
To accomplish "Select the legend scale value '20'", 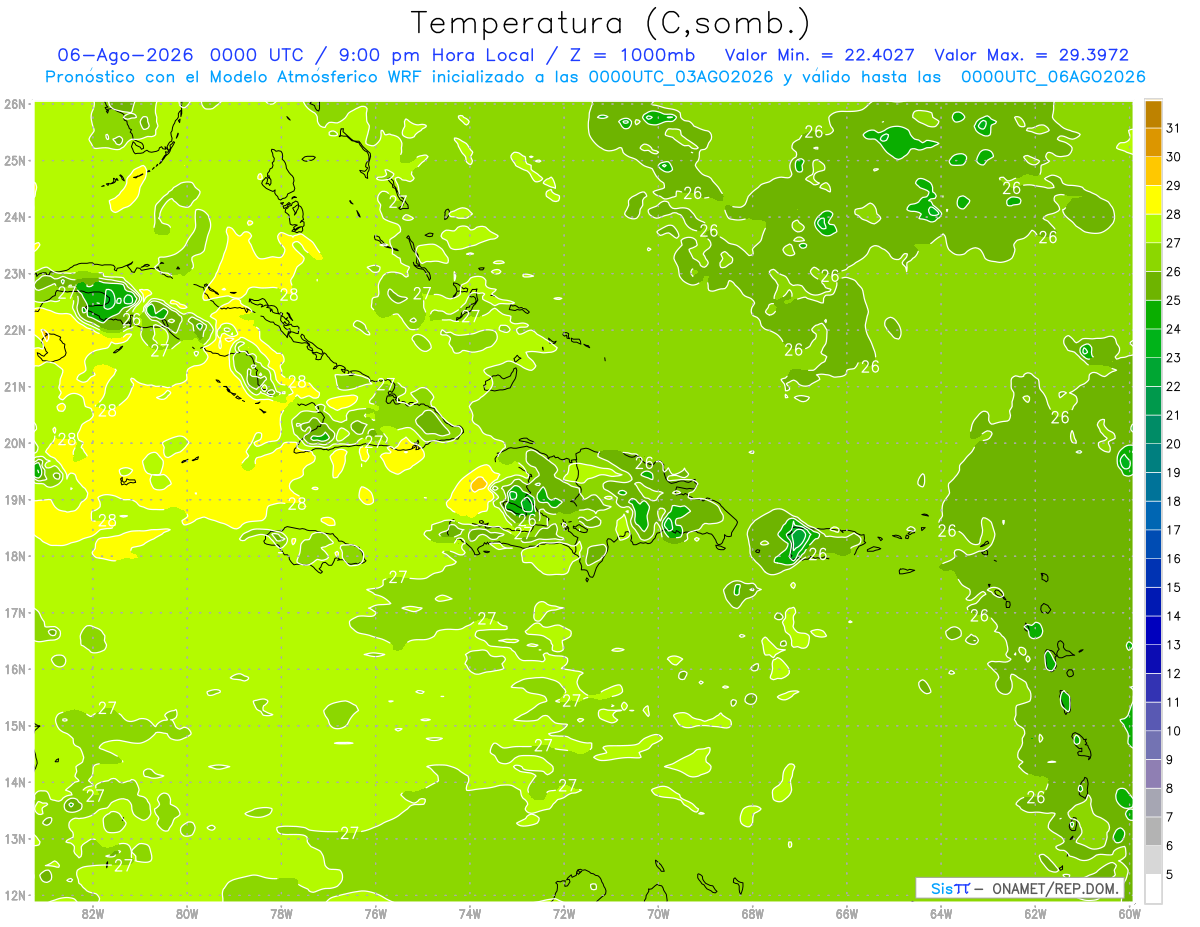I will tap(1173, 444).
